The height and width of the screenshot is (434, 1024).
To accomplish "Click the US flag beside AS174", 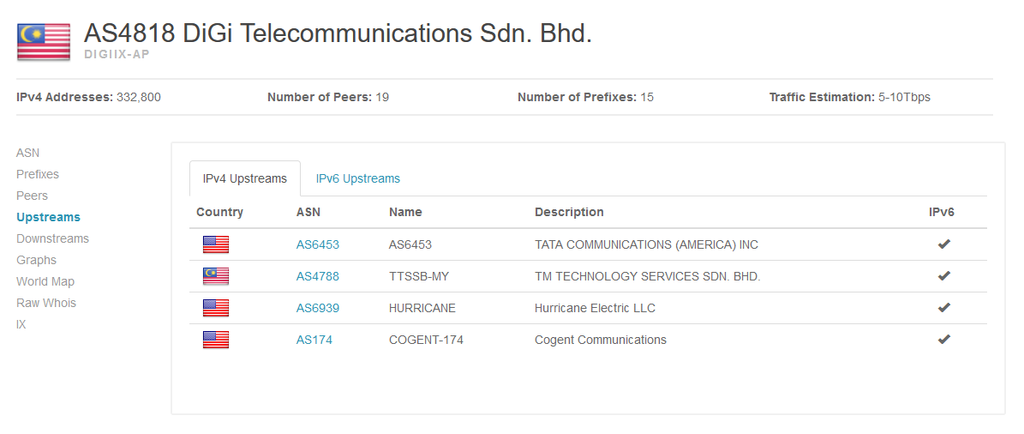I will pos(216,340).
